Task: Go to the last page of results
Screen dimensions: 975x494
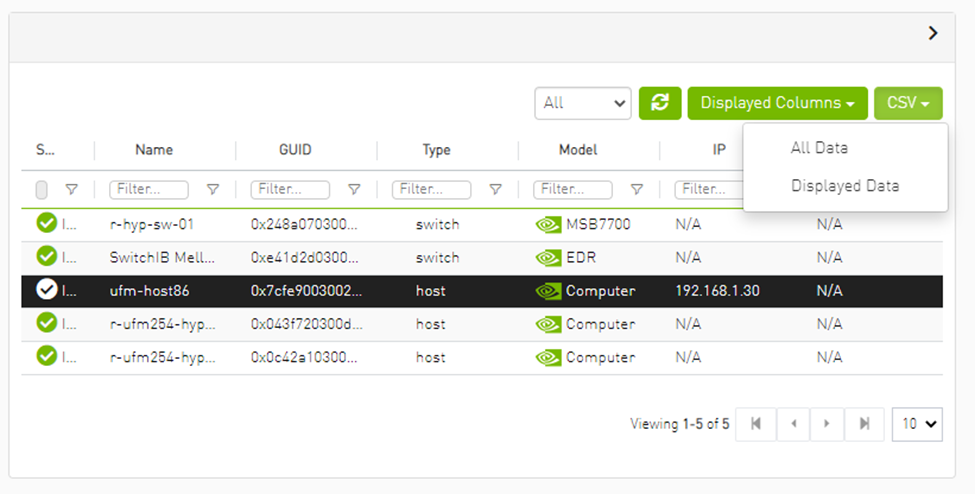Action: point(863,424)
